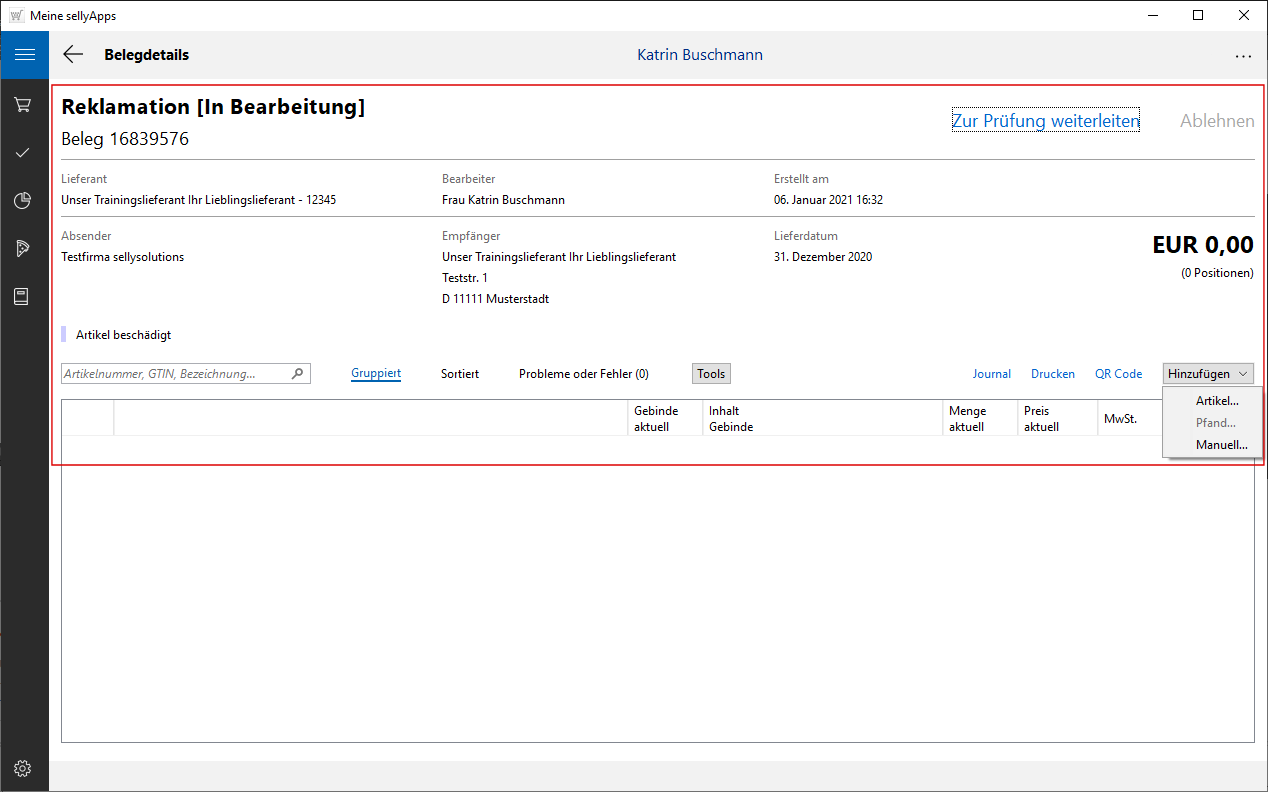The image size is (1268, 792).
Task: Click the checkmark sidebar icon
Action: click(23, 152)
